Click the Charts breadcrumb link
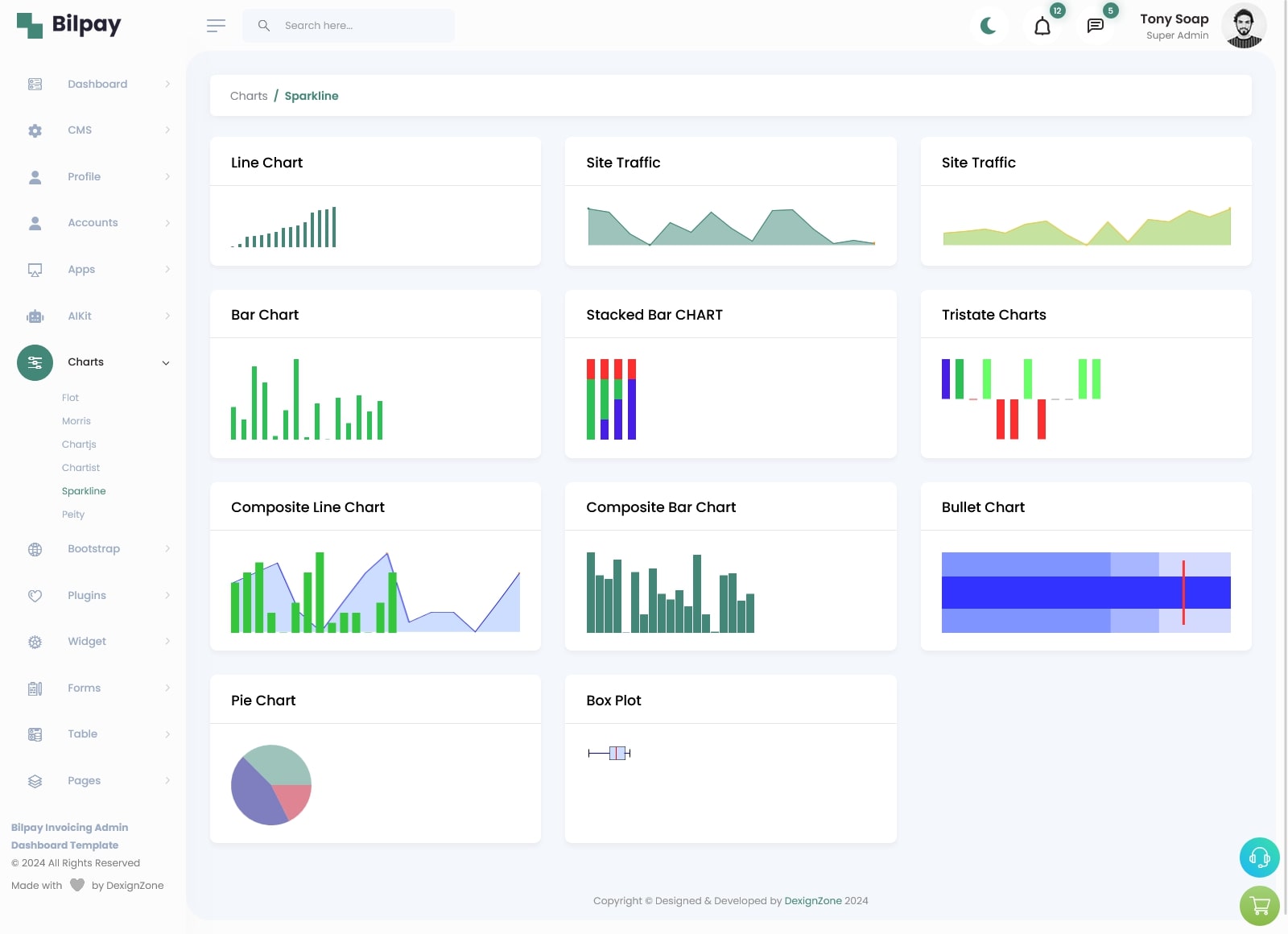1288x934 pixels. coord(249,96)
